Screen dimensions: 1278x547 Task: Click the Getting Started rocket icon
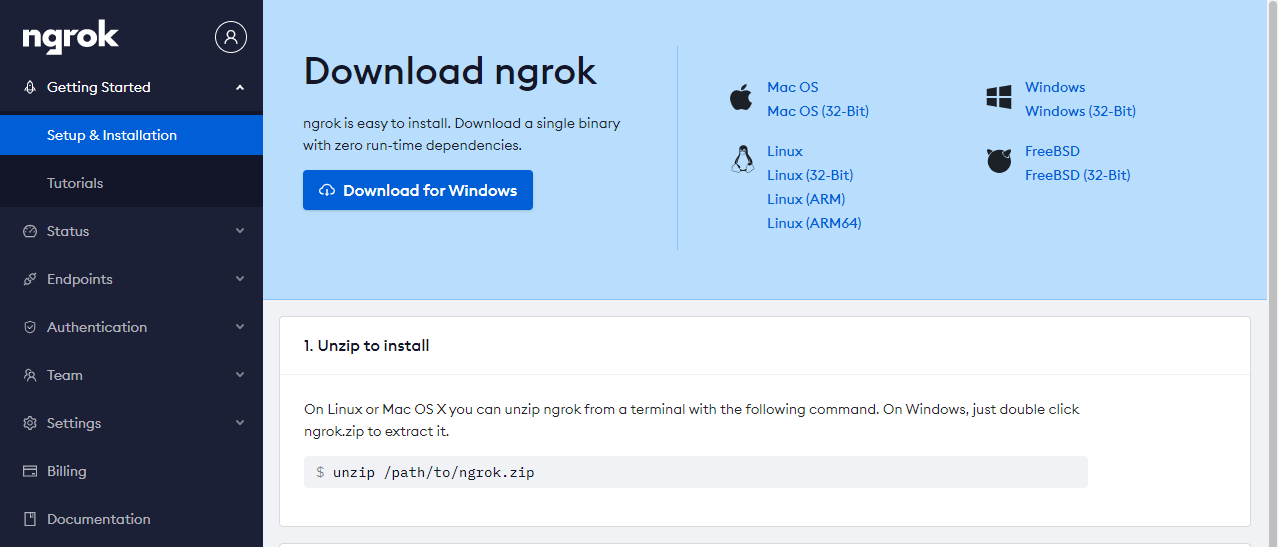[30, 87]
